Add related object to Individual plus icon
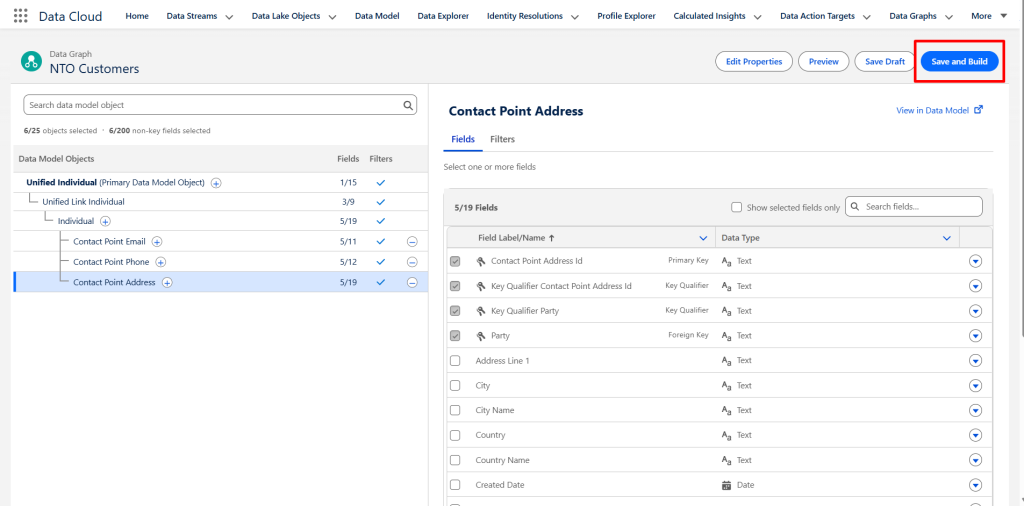 click(105, 221)
